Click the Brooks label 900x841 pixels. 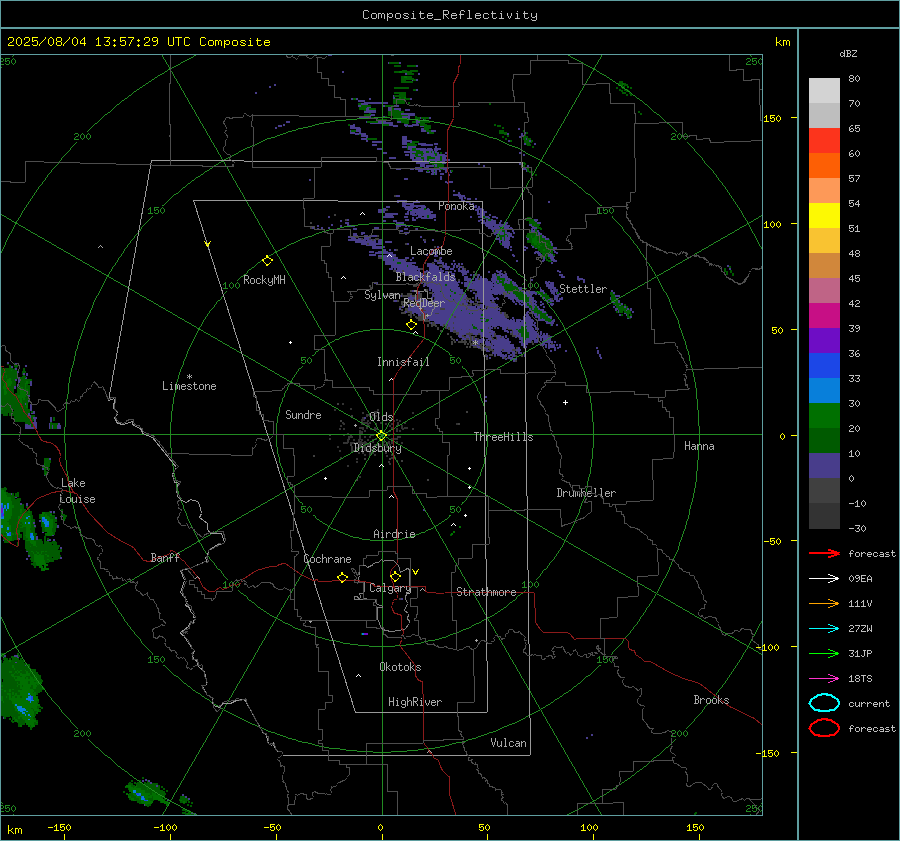pyautogui.click(x=711, y=700)
